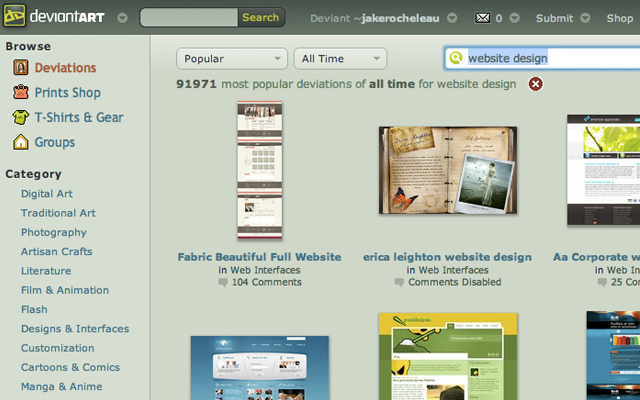640x400 pixels.
Task: Open the Web Interfaces category link under Fabric Beautiful
Action: pos(265,270)
